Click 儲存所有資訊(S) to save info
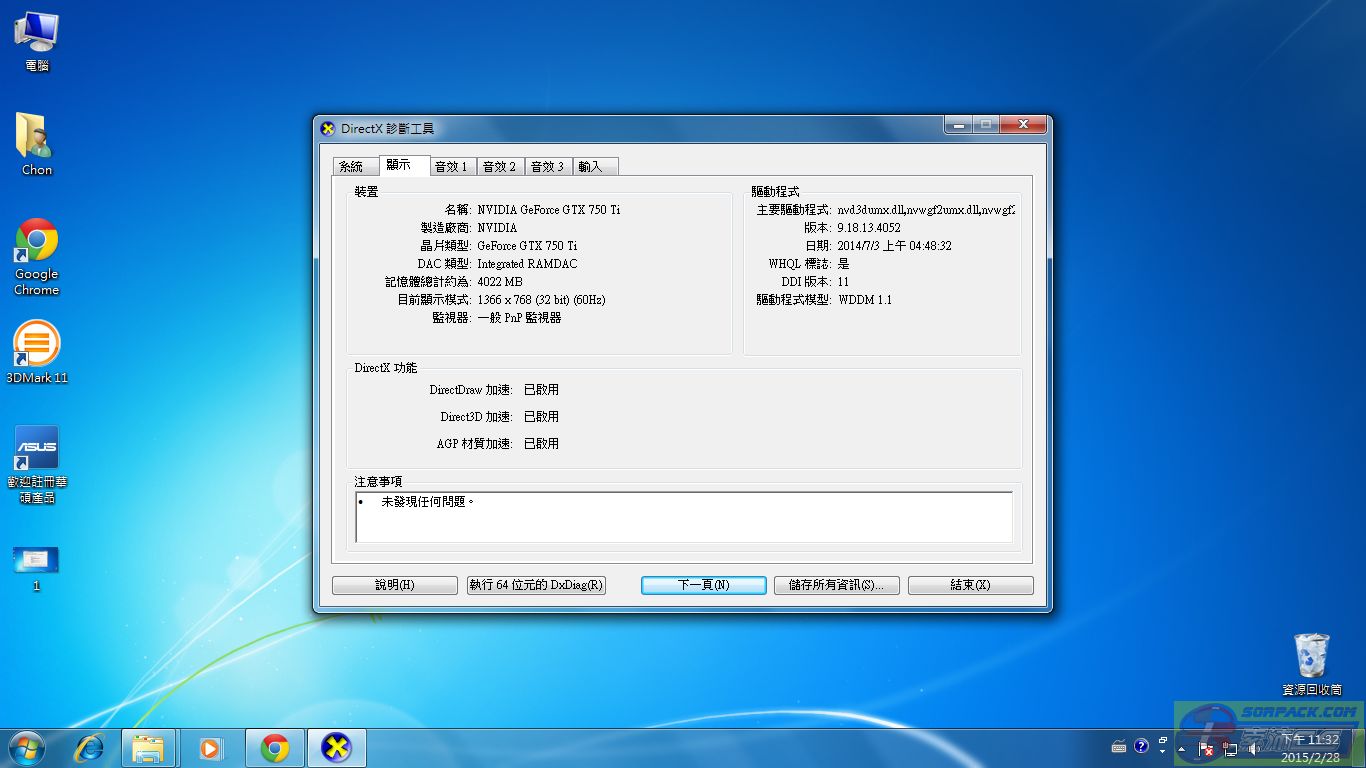1366x768 pixels. [x=836, y=585]
